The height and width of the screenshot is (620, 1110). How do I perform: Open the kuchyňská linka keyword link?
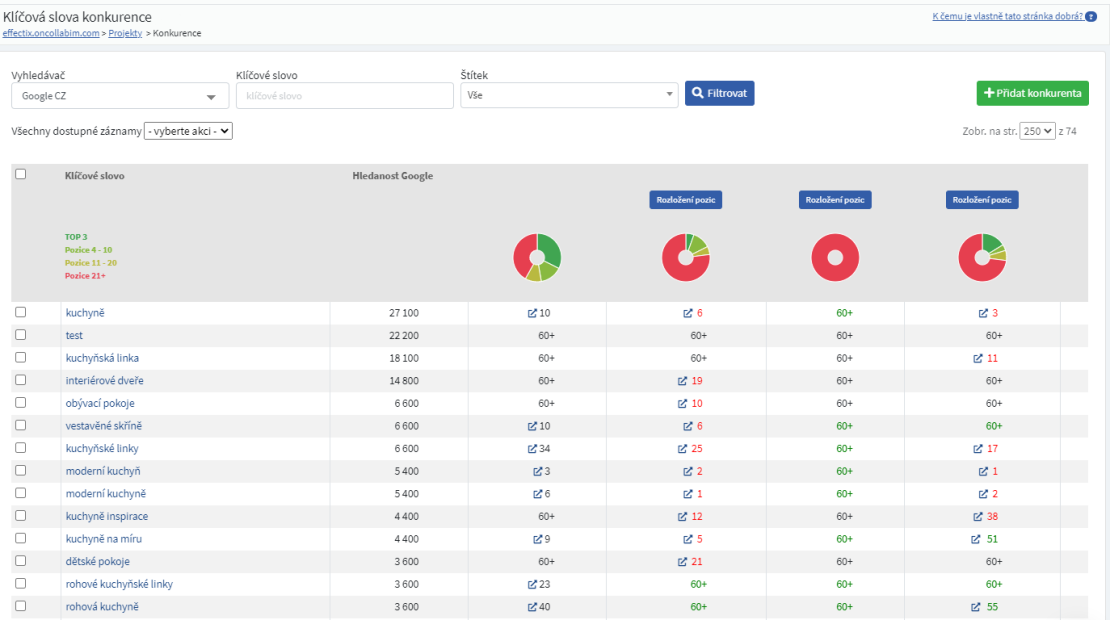[102, 358]
